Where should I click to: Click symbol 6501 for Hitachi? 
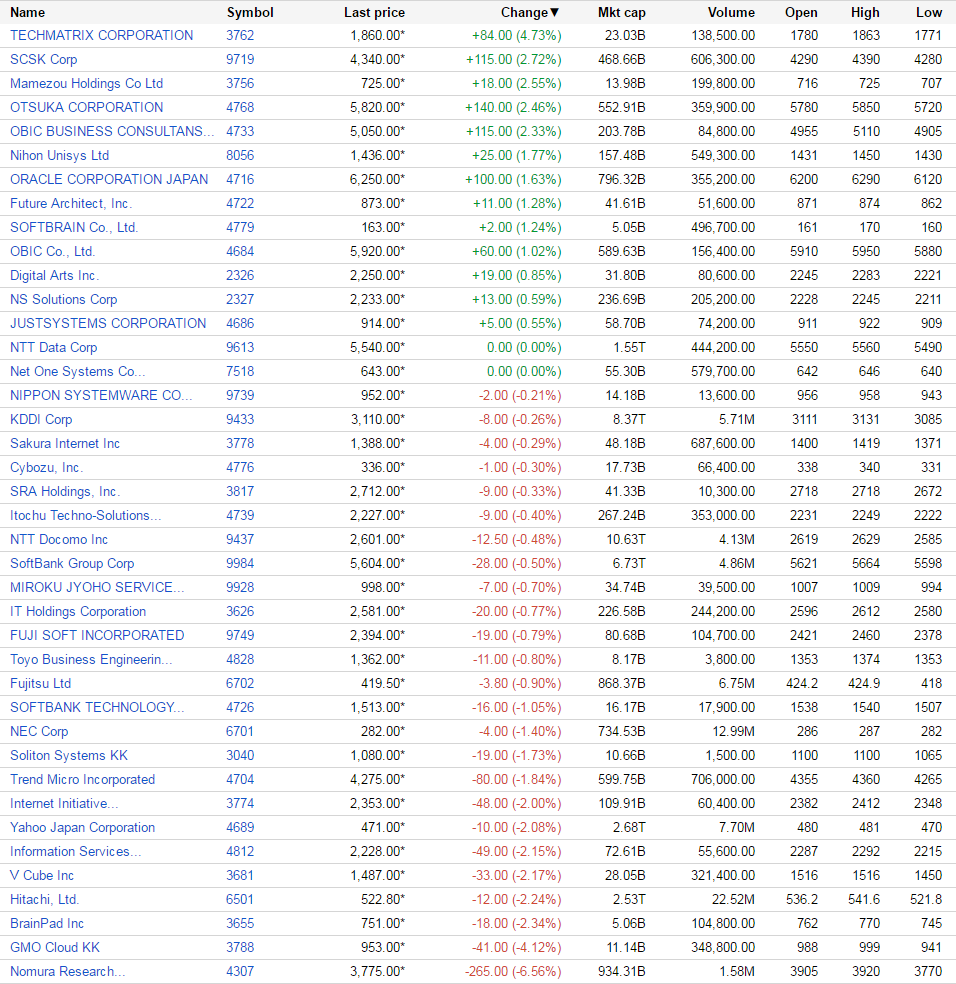point(240,899)
